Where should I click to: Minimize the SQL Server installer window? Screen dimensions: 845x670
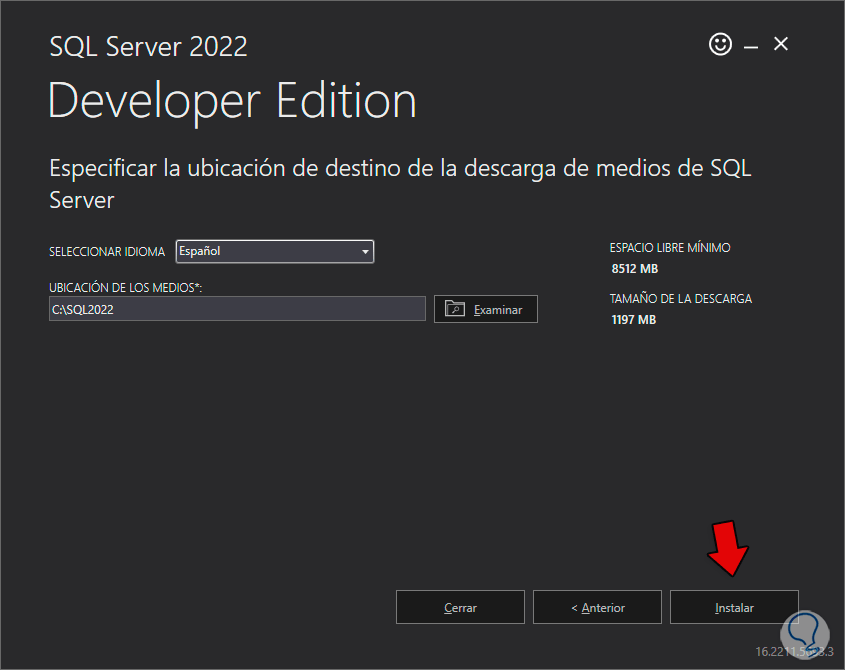(751, 47)
